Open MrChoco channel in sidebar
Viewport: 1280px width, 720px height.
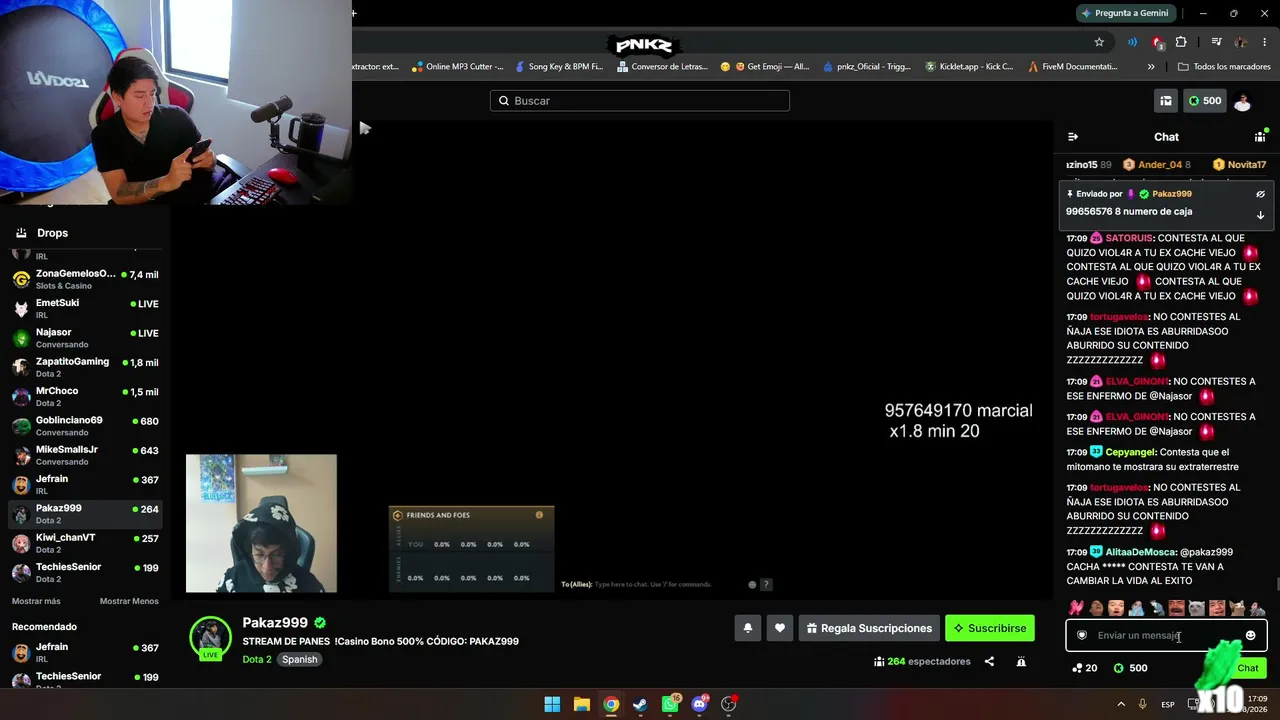coord(85,396)
